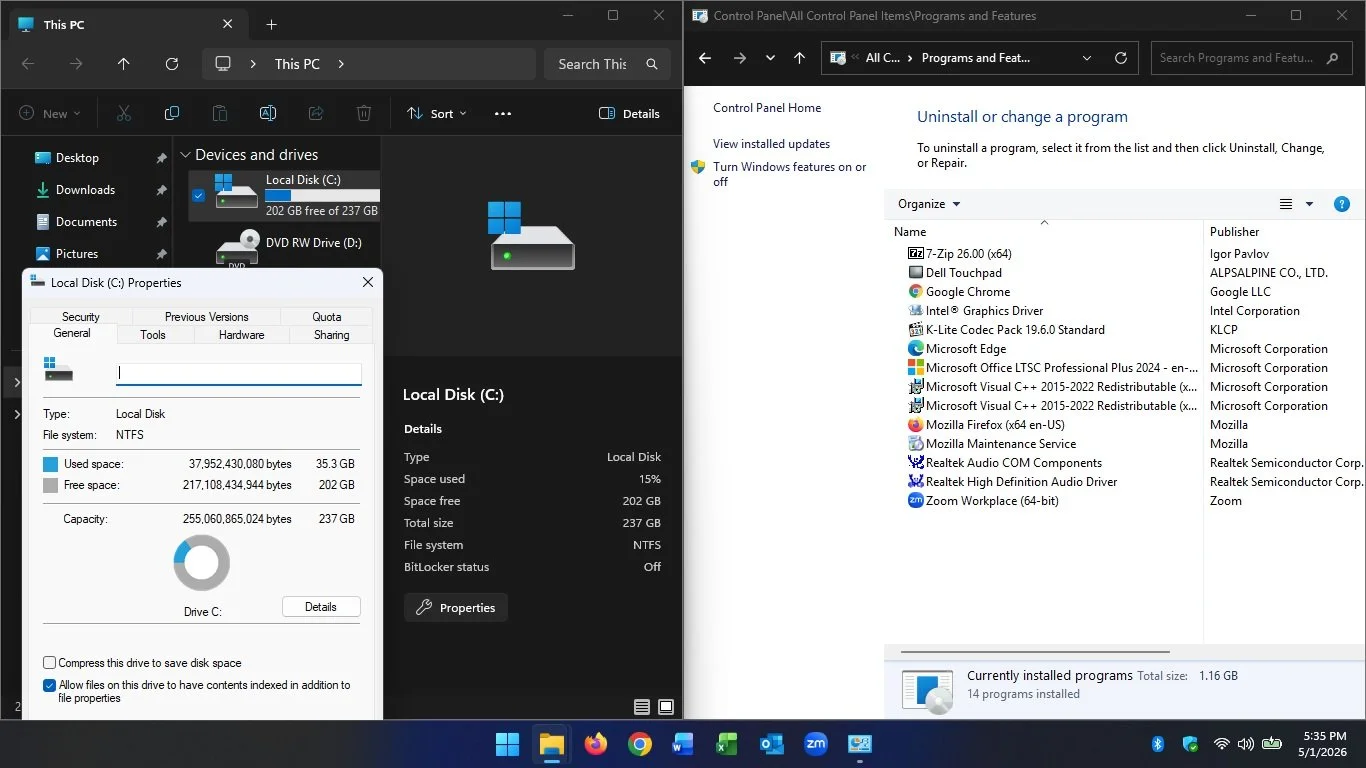This screenshot has width=1366, height=768.
Task: Select Zoom Workplace (64-bit) in programs list
Action: point(983,501)
